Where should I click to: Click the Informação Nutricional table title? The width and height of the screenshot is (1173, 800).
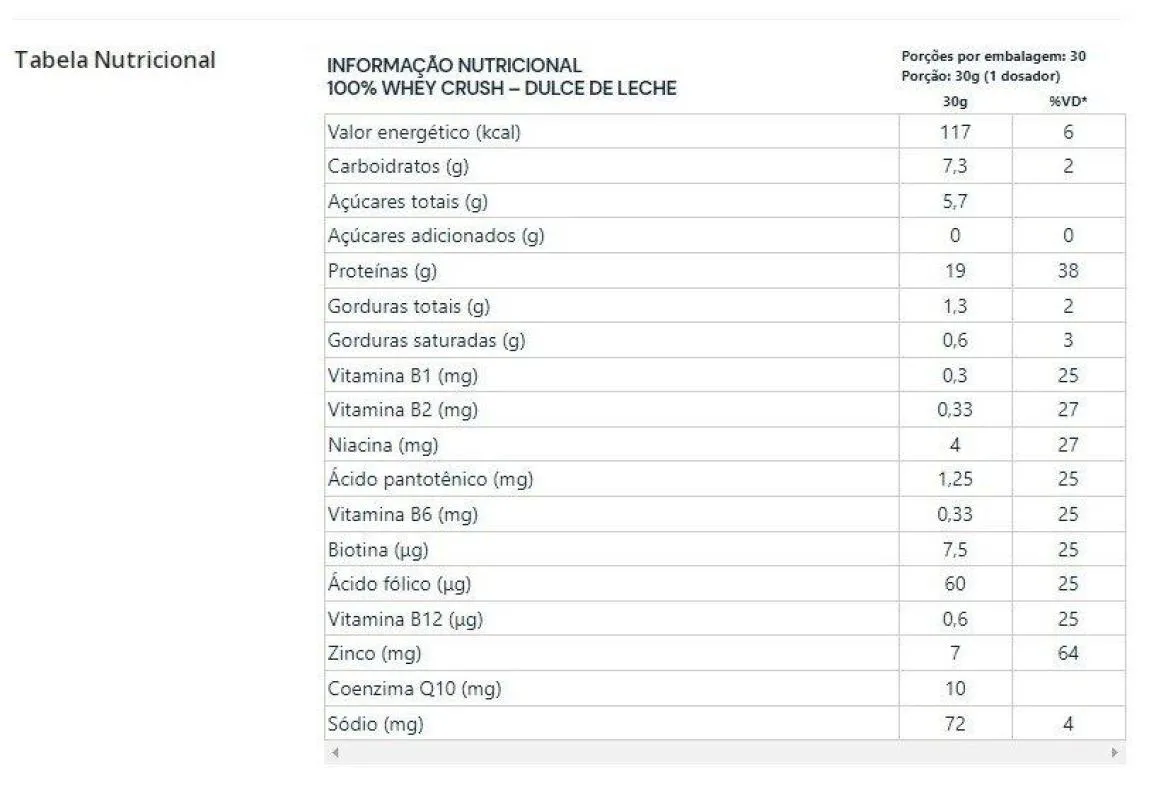click(501, 77)
